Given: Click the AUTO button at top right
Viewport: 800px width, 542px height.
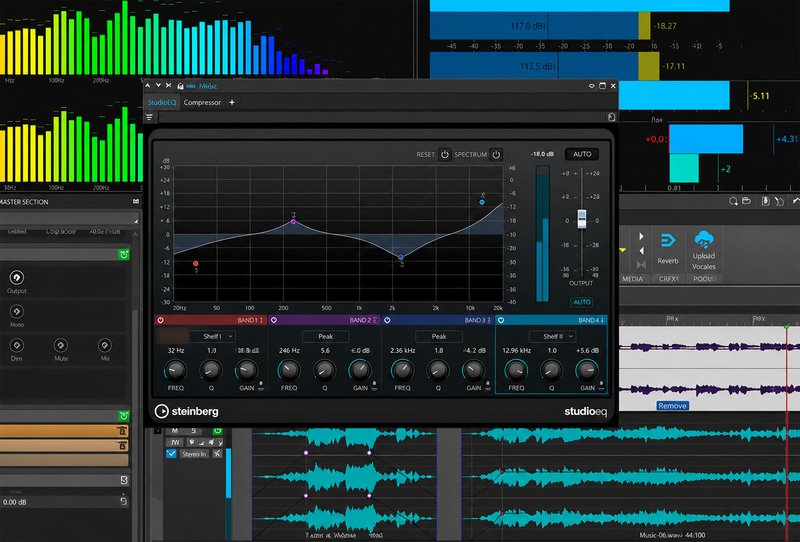Looking at the screenshot, I should pyautogui.click(x=582, y=154).
